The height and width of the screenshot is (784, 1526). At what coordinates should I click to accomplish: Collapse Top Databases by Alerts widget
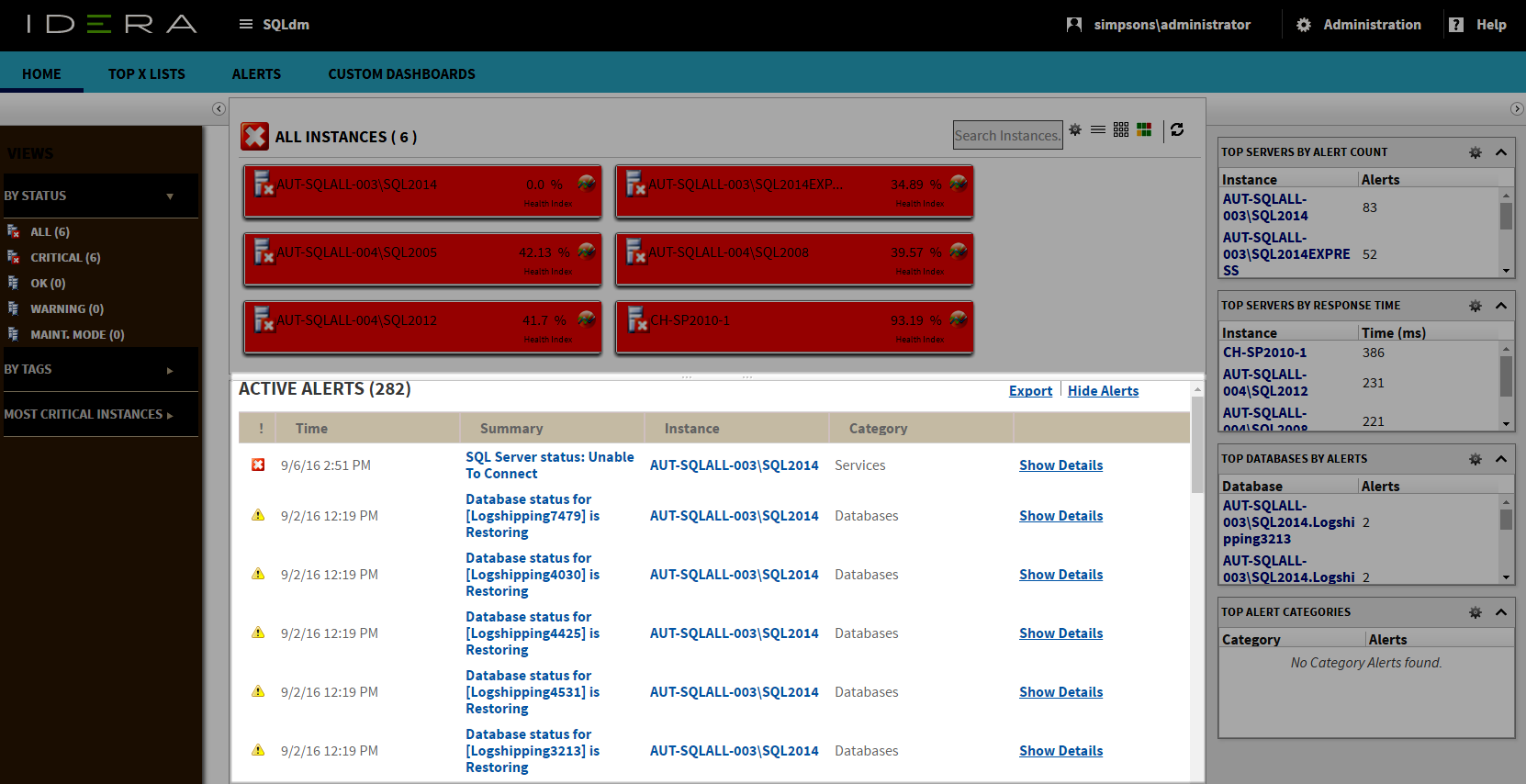pyautogui.click(x=1501, y=459)
